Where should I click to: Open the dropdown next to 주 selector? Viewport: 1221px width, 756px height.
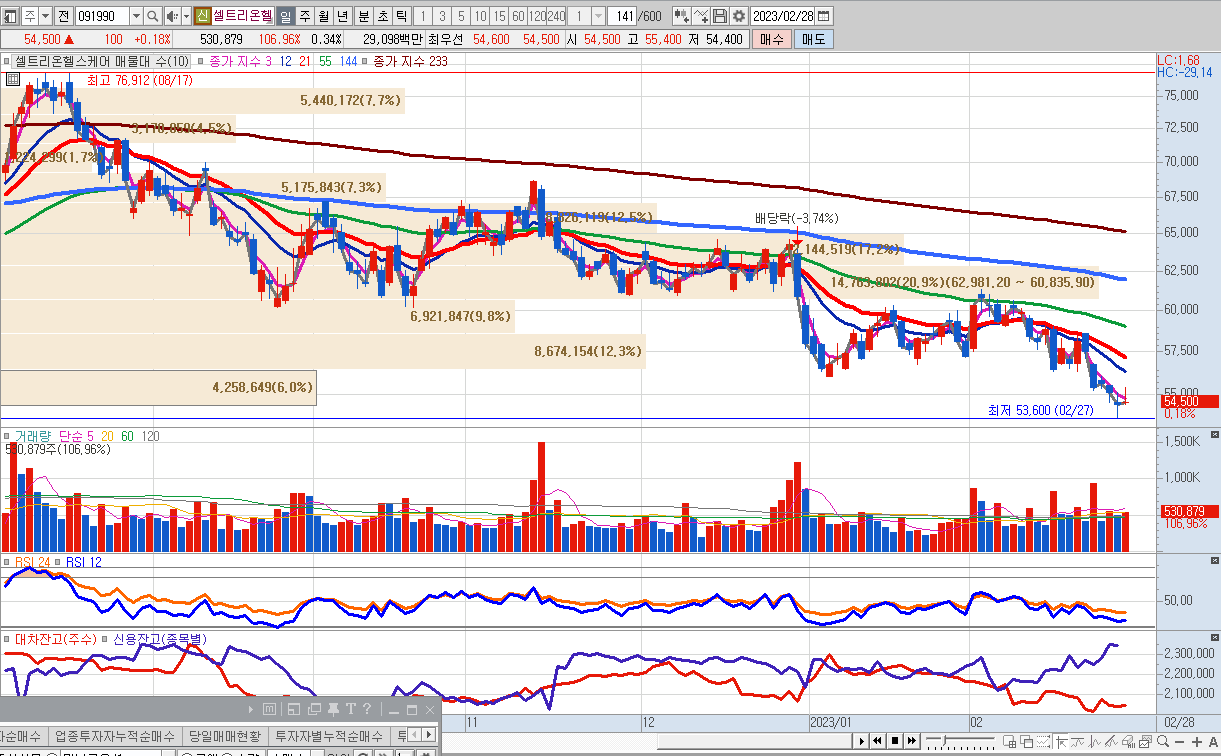point(46,16)
